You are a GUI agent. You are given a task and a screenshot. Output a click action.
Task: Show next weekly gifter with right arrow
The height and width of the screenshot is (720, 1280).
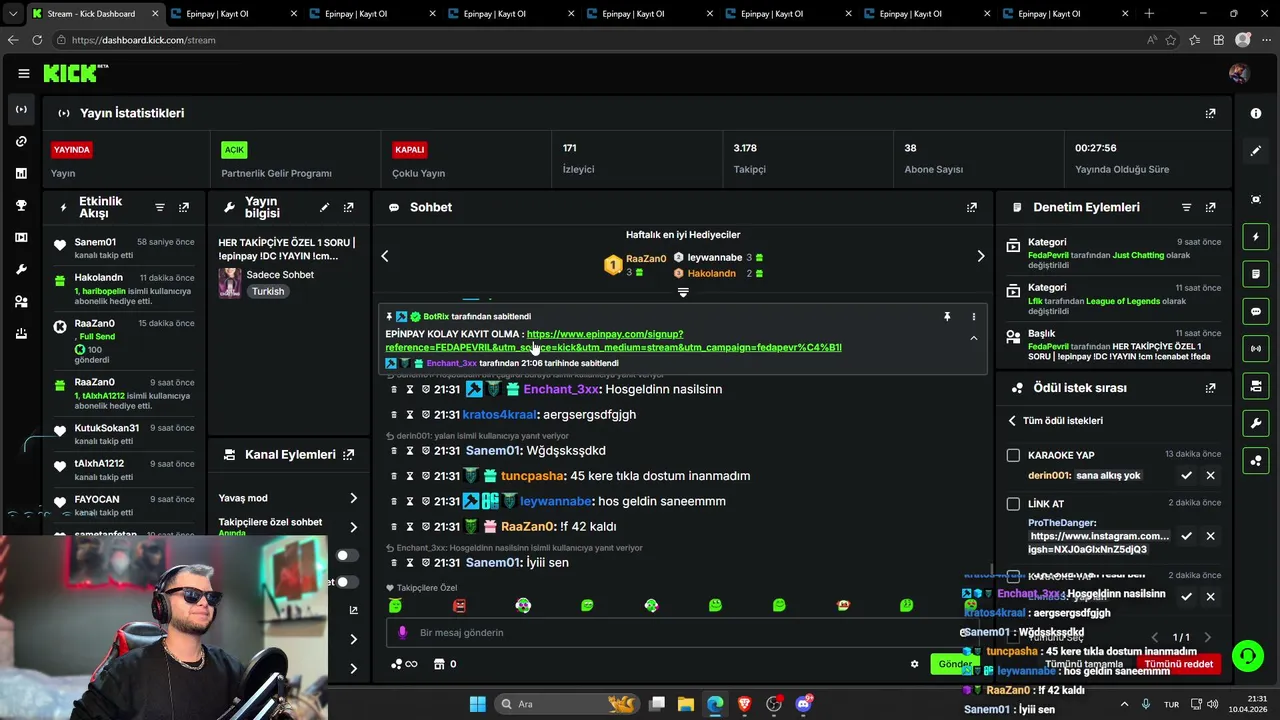[x=980, y=256]
